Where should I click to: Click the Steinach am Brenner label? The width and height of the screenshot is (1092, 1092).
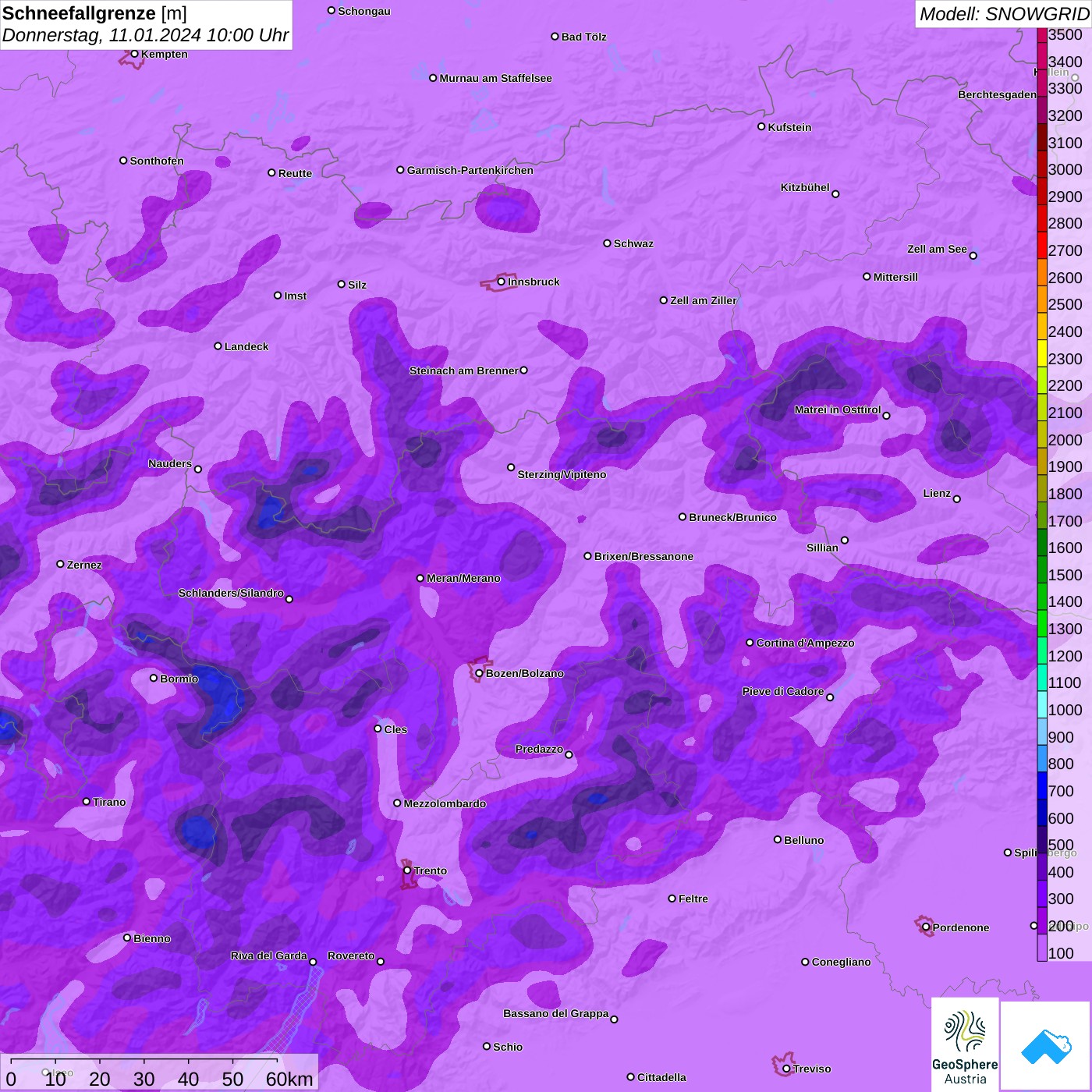[463, 370]
